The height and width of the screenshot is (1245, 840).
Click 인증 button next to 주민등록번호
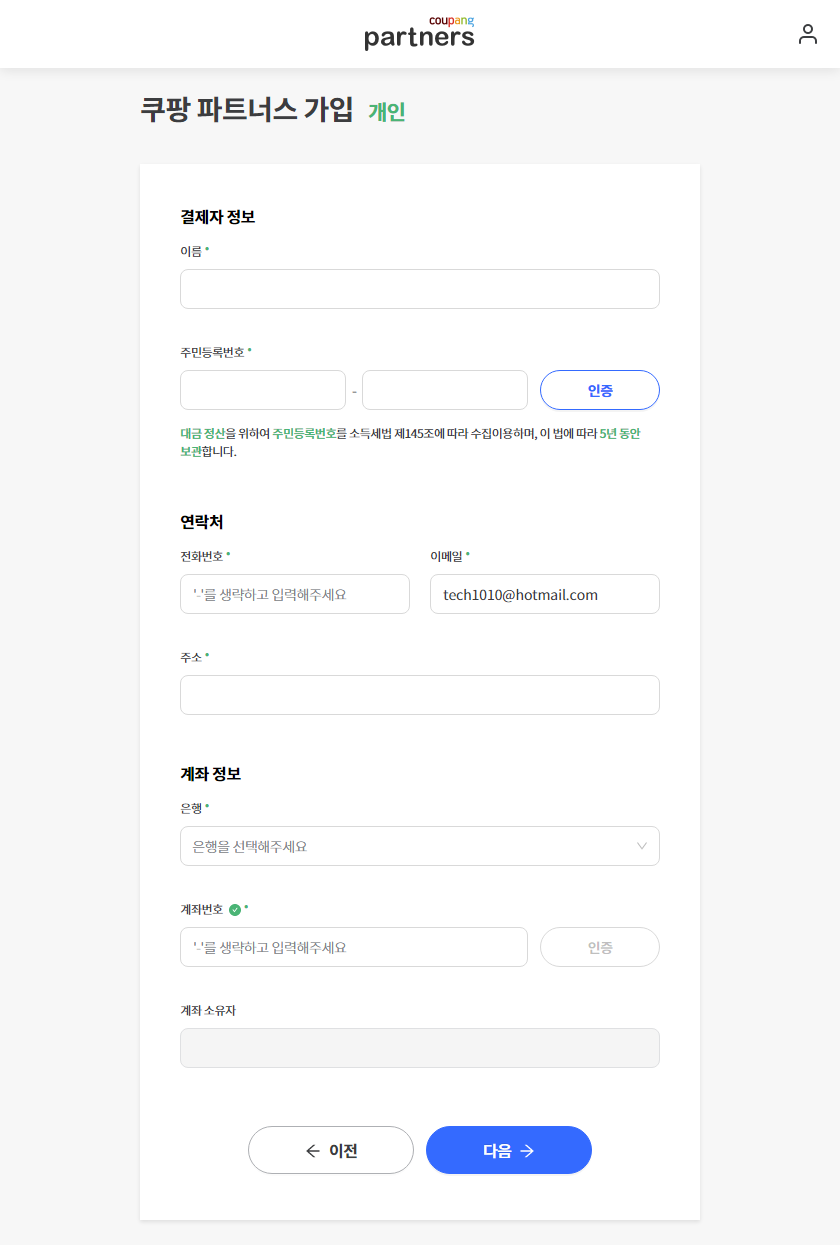[x=600, y=390]
